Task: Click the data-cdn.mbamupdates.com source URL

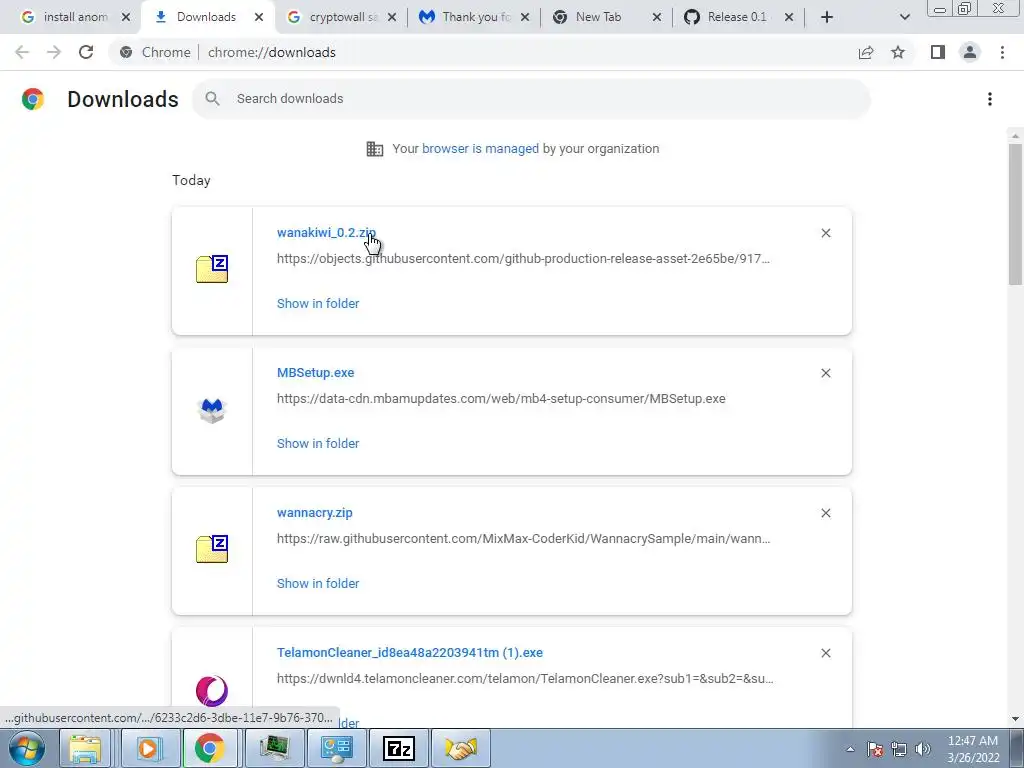Action: click(501, 398)
